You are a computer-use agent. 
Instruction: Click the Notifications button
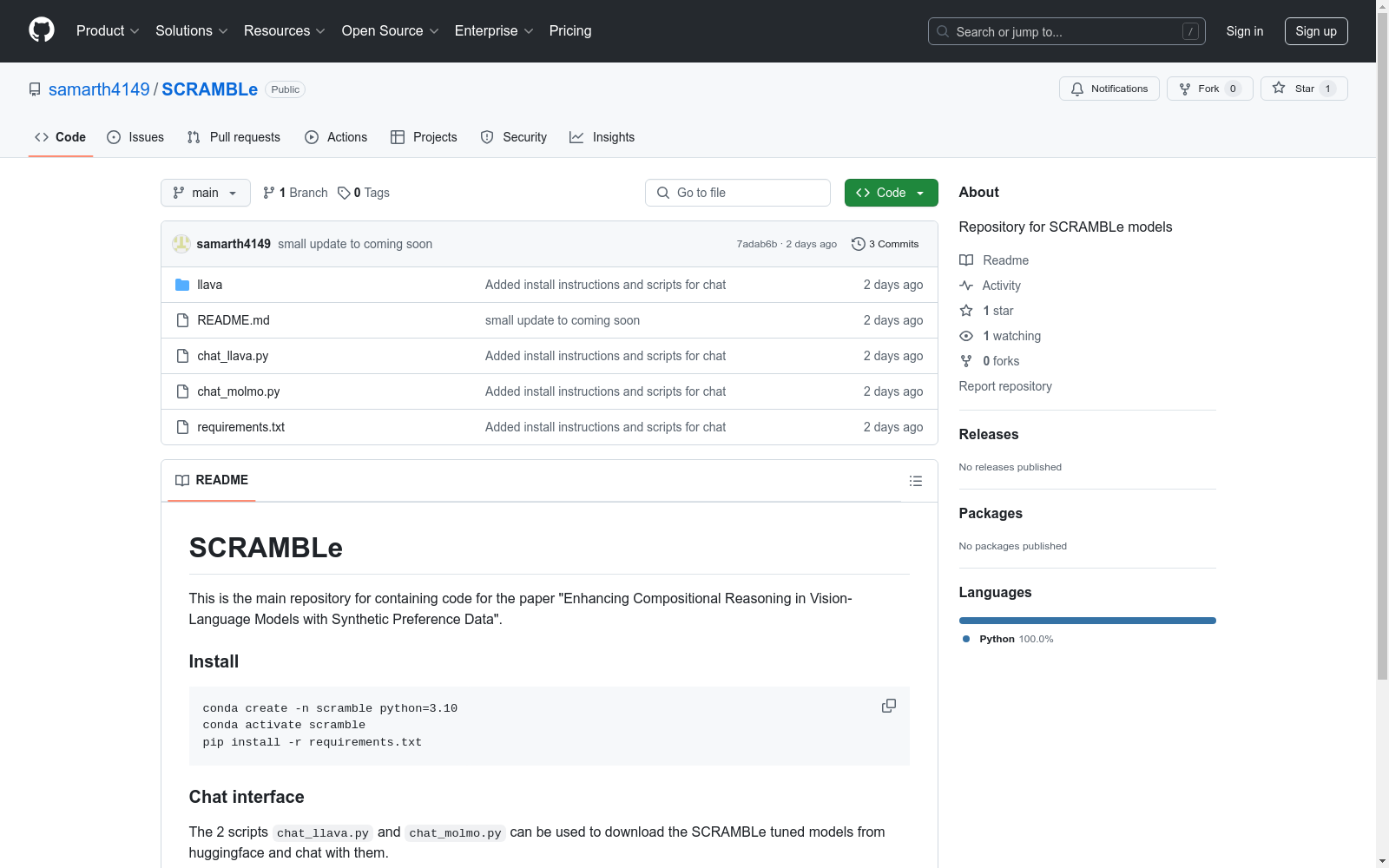1109,89
